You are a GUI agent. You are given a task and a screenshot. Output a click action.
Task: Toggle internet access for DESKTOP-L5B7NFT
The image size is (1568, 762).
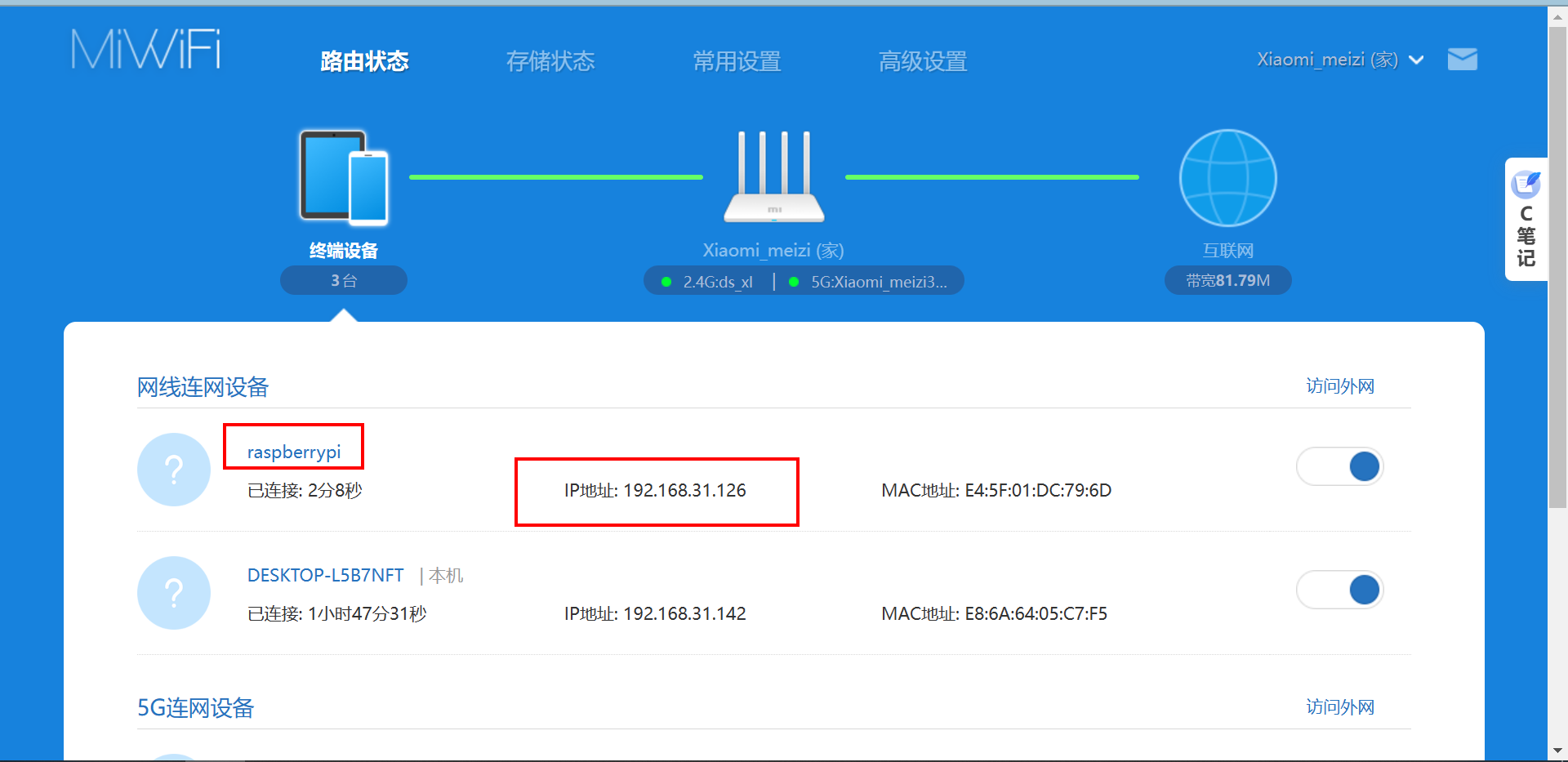[1339, 590]
